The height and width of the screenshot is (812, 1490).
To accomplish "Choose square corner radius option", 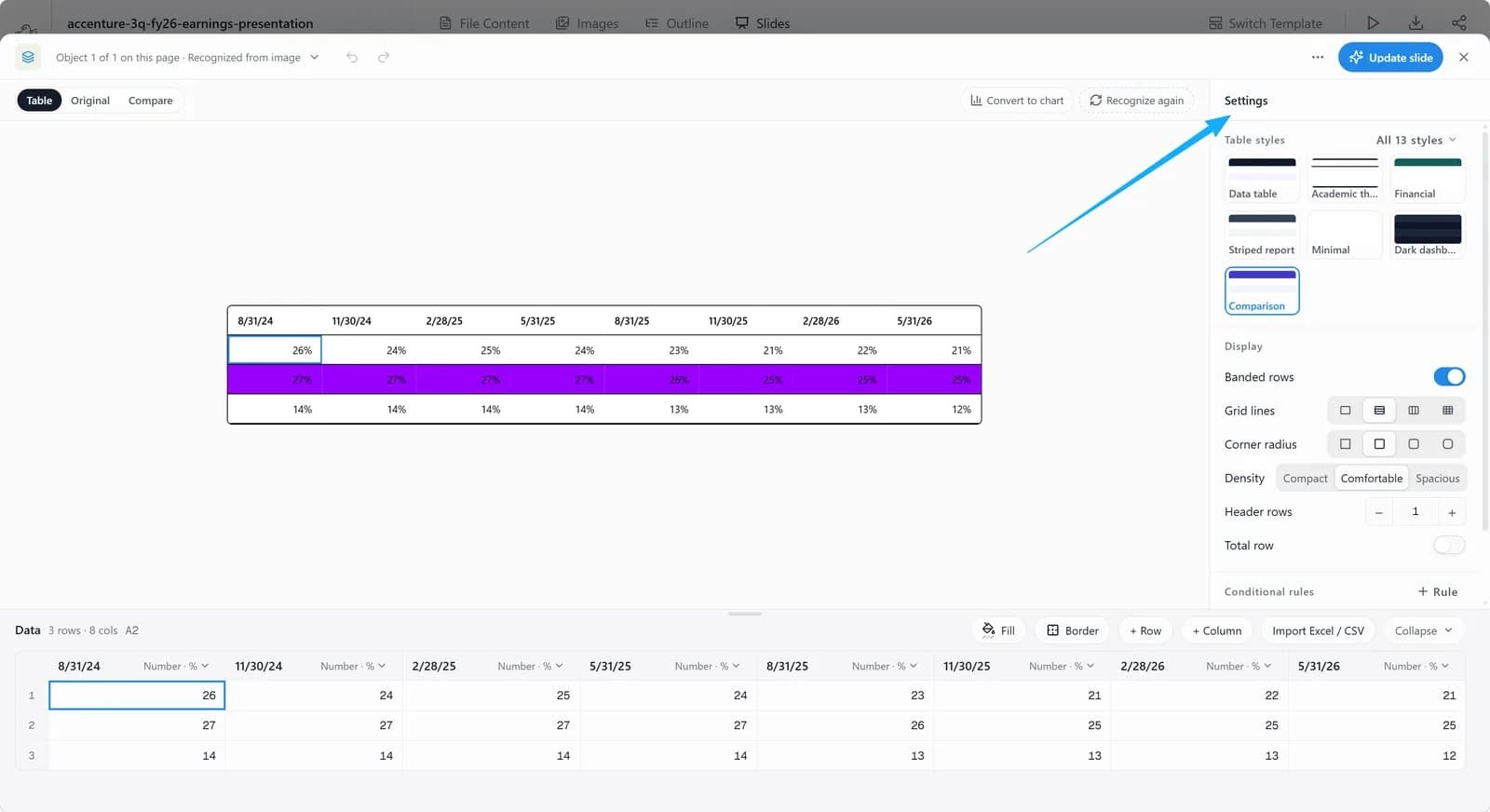I will [x=1345, y=444].
